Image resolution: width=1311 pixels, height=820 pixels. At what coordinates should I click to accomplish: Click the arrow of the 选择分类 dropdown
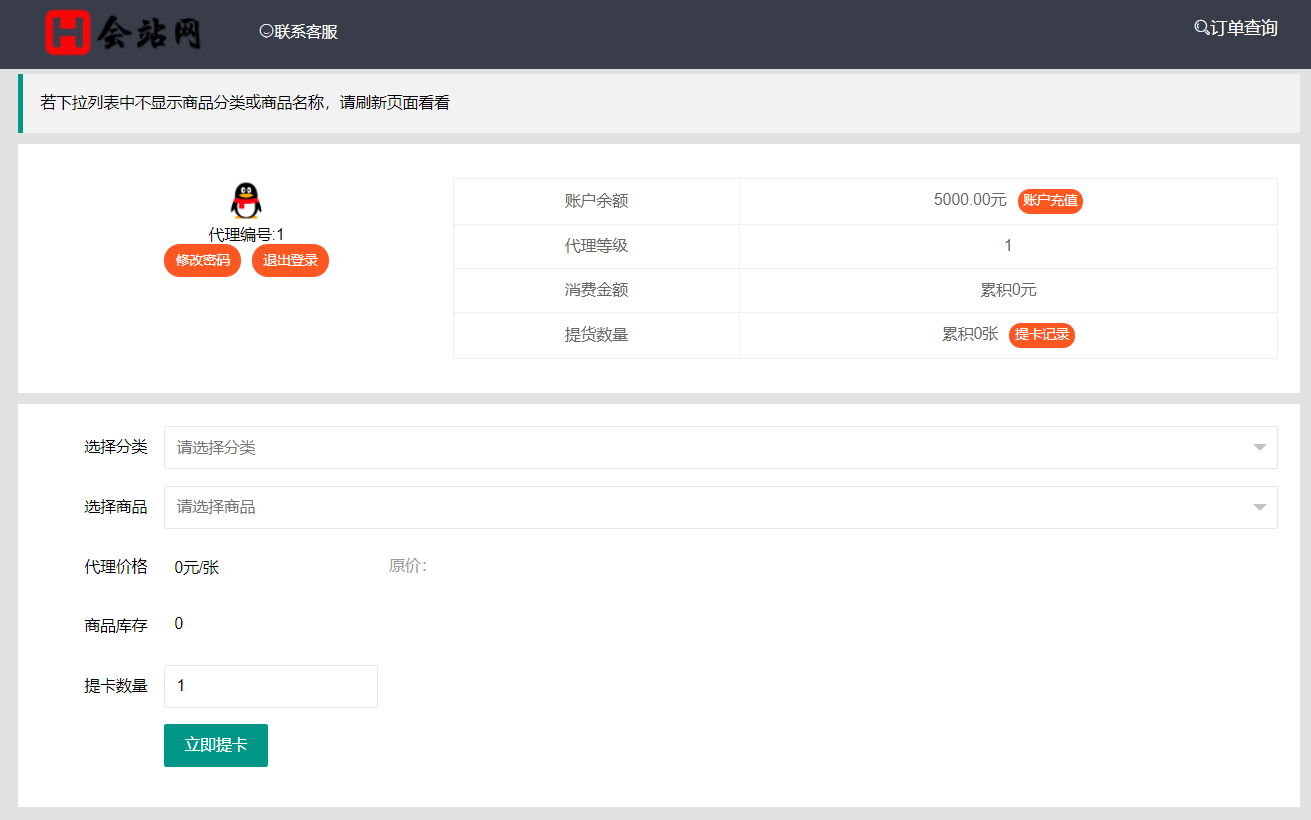pyautogui.click(x=1260, y=448)
